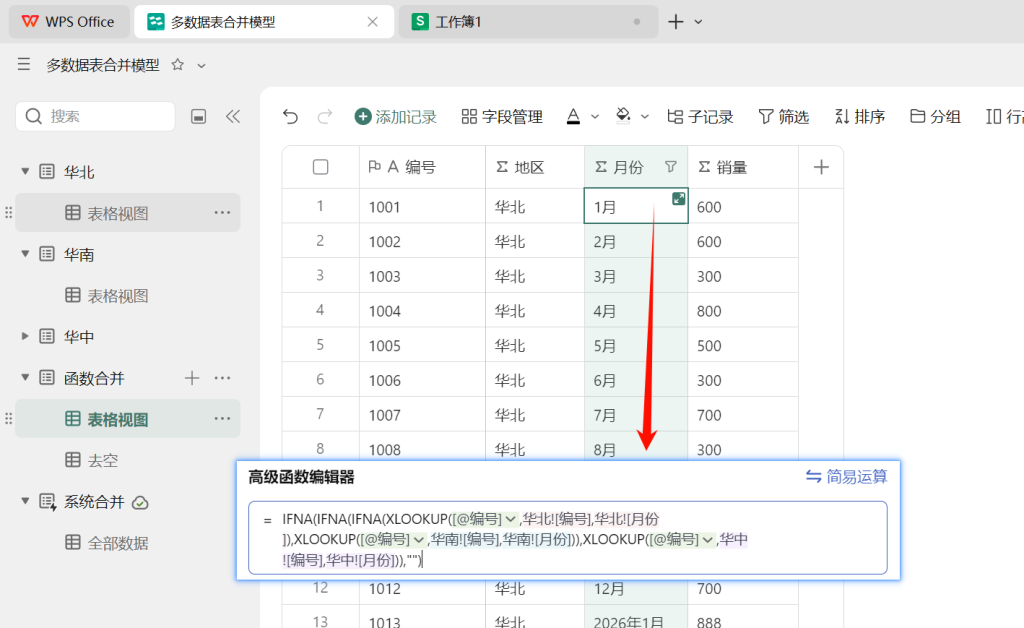Click the 800 销量 cell

[x=743, y=310]
